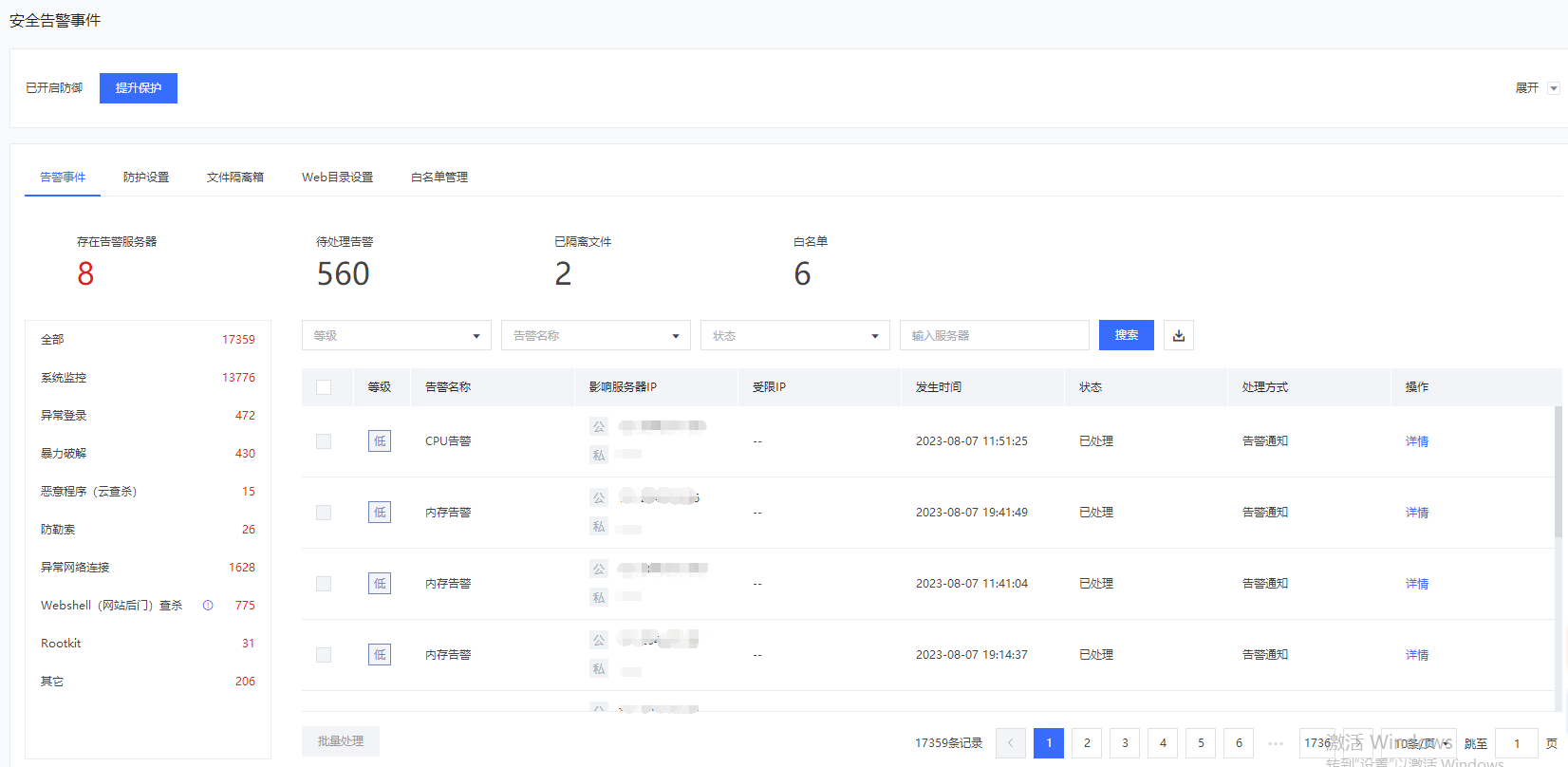Open the 等级 level dropdown

(x=396, y=335)
